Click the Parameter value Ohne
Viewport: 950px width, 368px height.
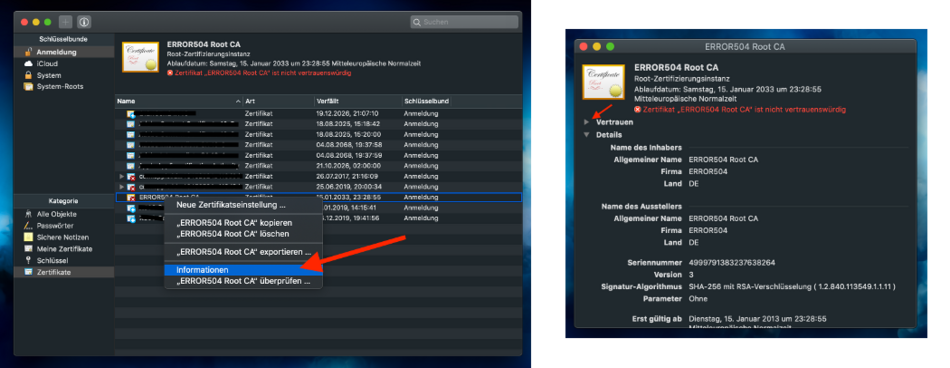click(x=698, y=298)
